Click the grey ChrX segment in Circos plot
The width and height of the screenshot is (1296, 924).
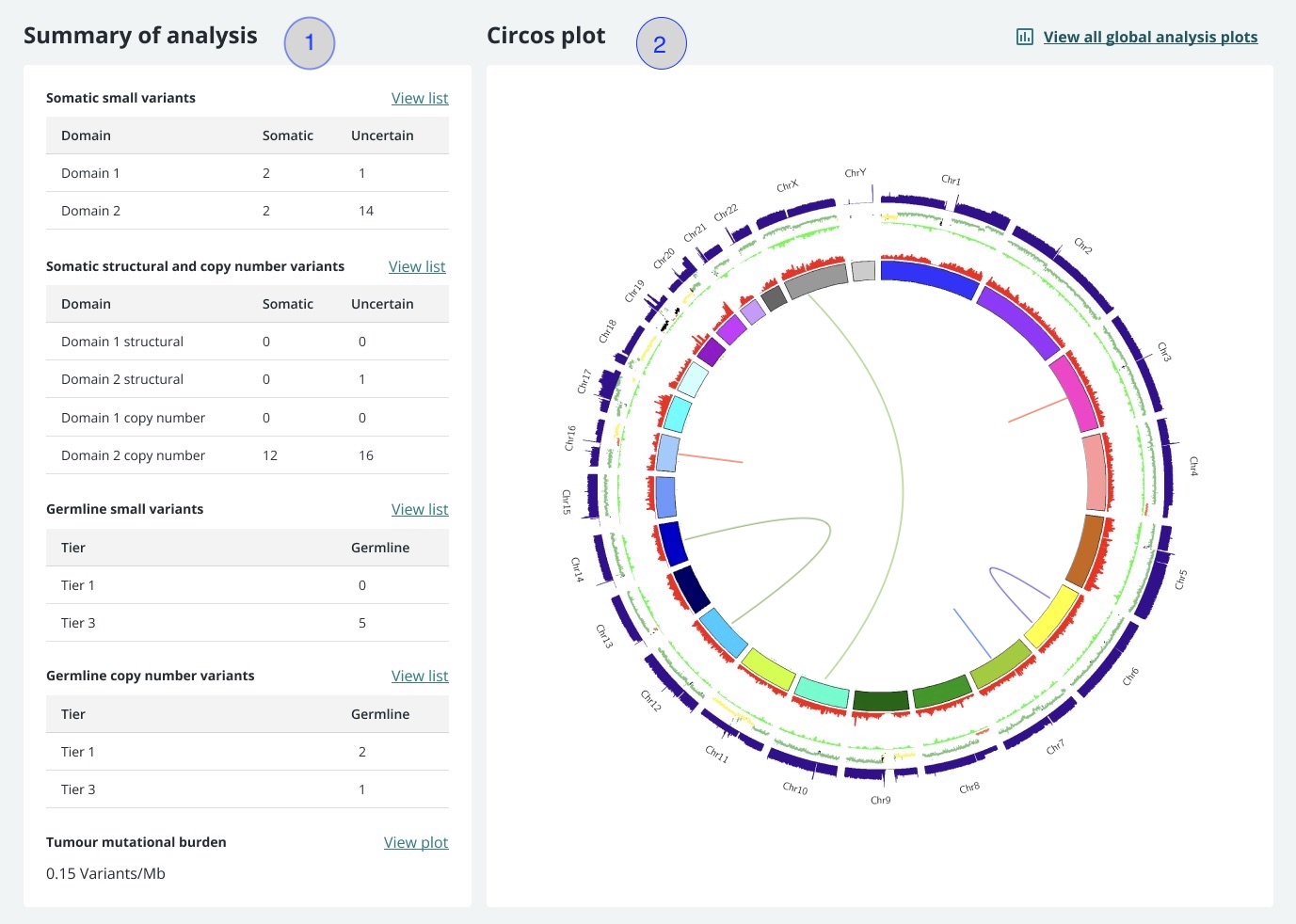click(x=816, y=280)
